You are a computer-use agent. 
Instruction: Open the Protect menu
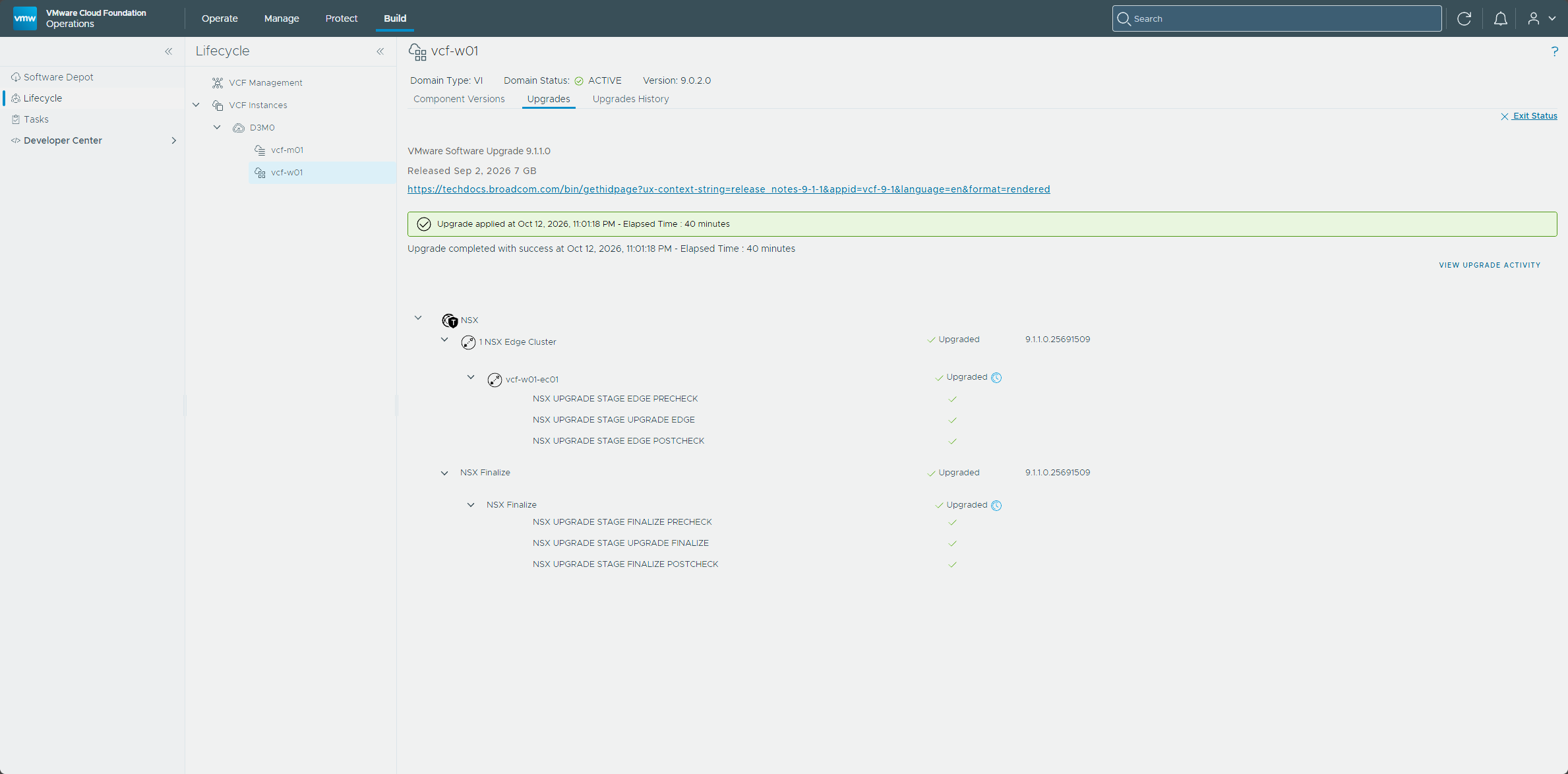(x=341, y=18)
